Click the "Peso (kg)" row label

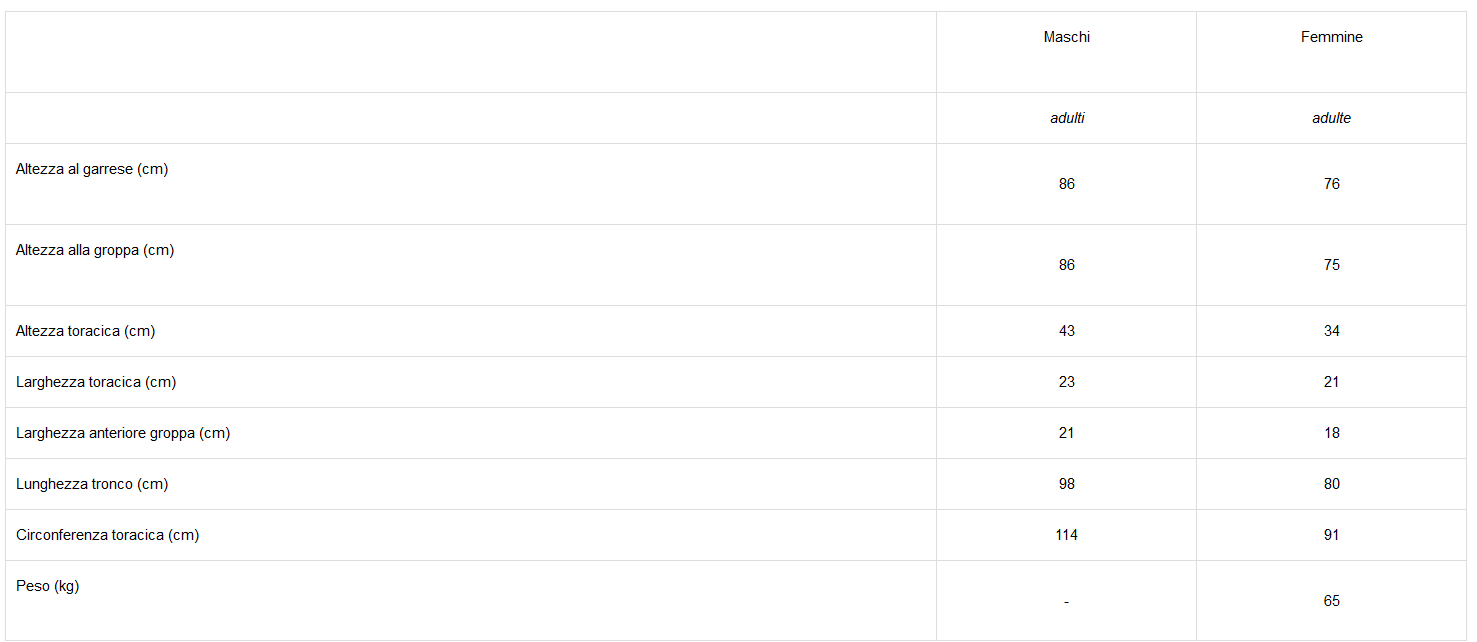tap(47, 586)
